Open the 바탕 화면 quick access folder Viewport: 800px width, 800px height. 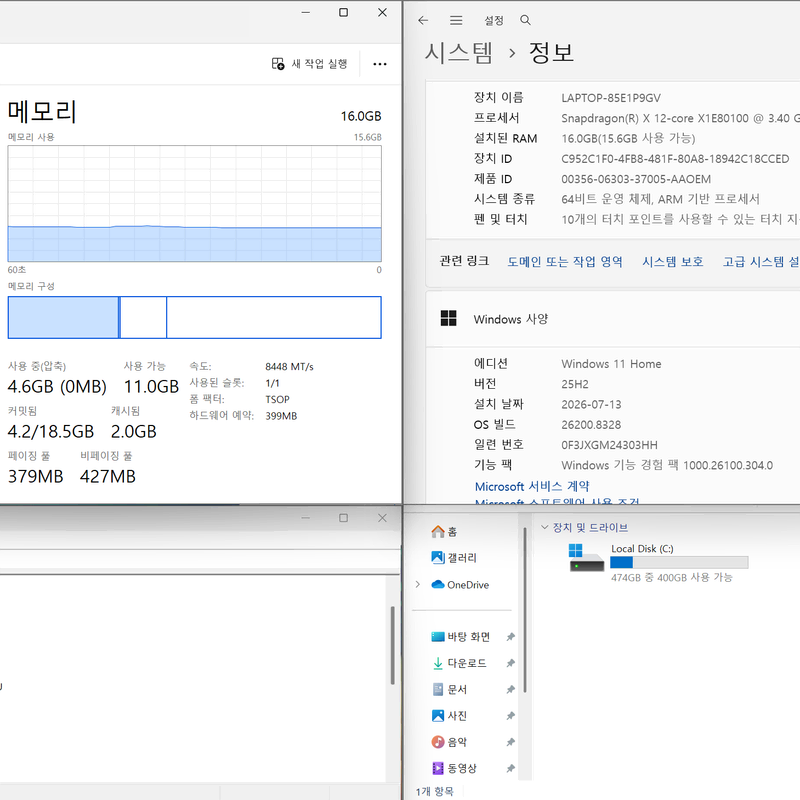(x=461, y=637)
